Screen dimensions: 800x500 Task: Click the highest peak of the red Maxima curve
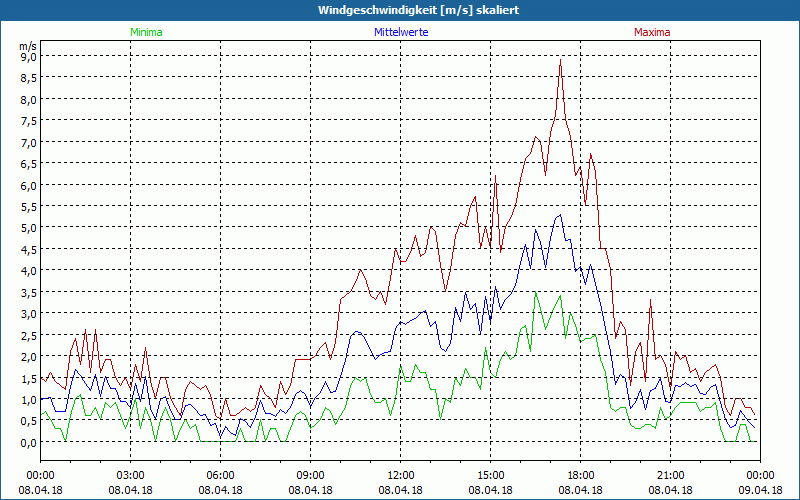pos(560,60)
